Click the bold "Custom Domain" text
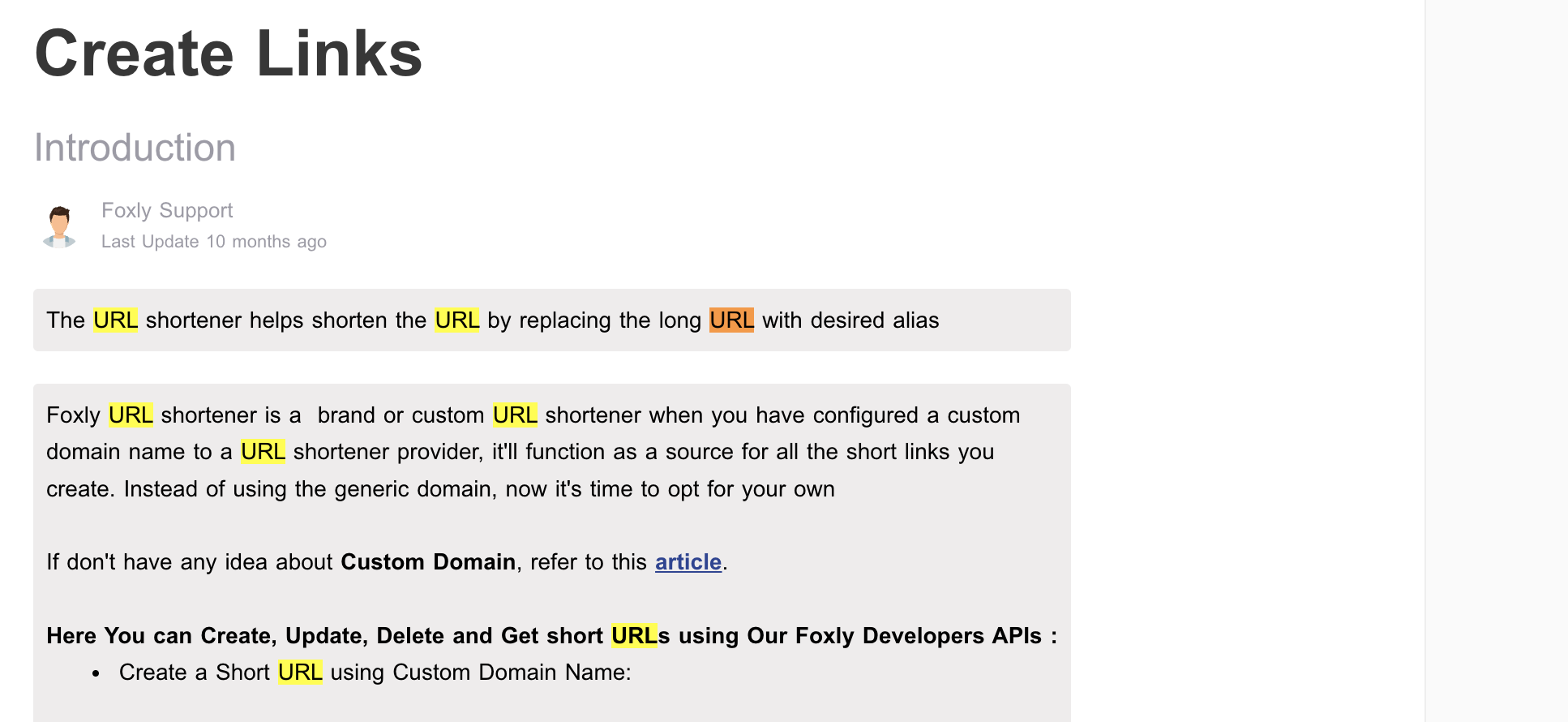 click(428, 562)
